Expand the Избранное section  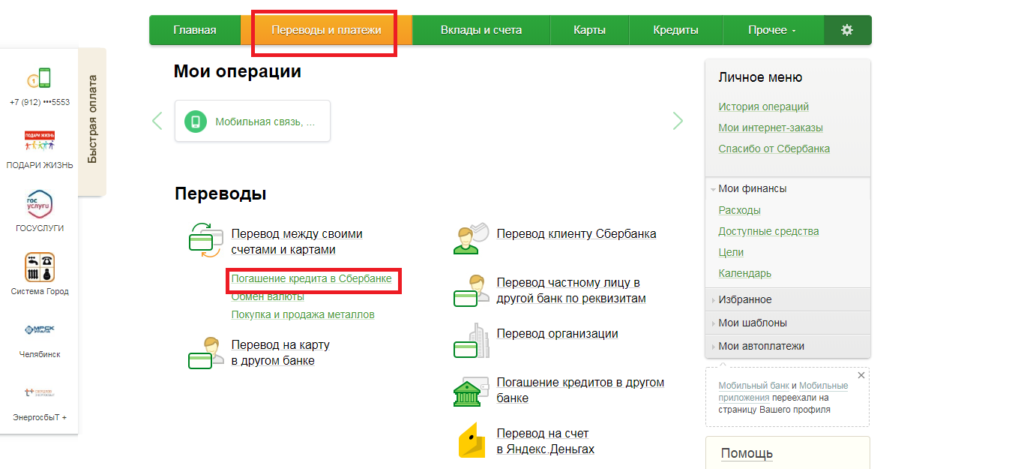coord(745,300)
